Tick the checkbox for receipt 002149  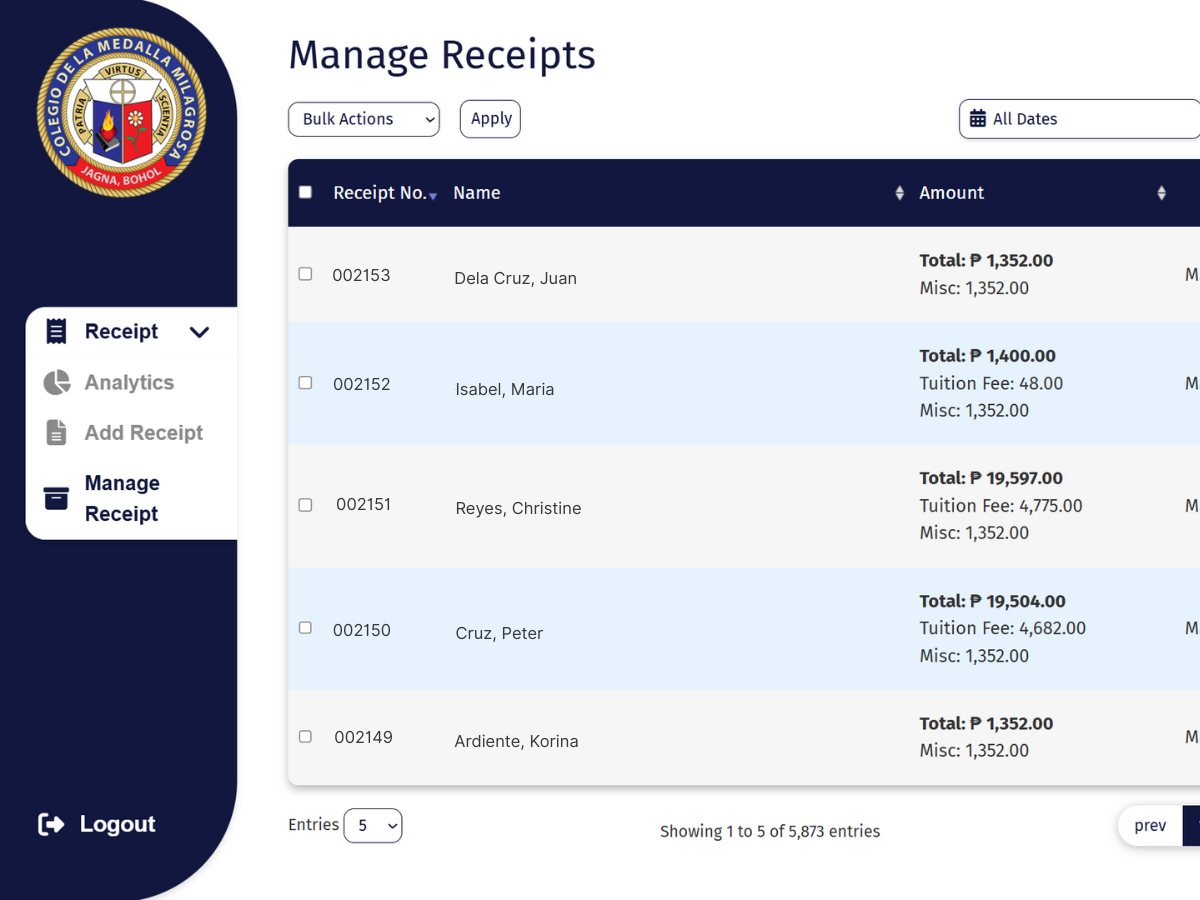pyautogui.click(x=306, y=736)
